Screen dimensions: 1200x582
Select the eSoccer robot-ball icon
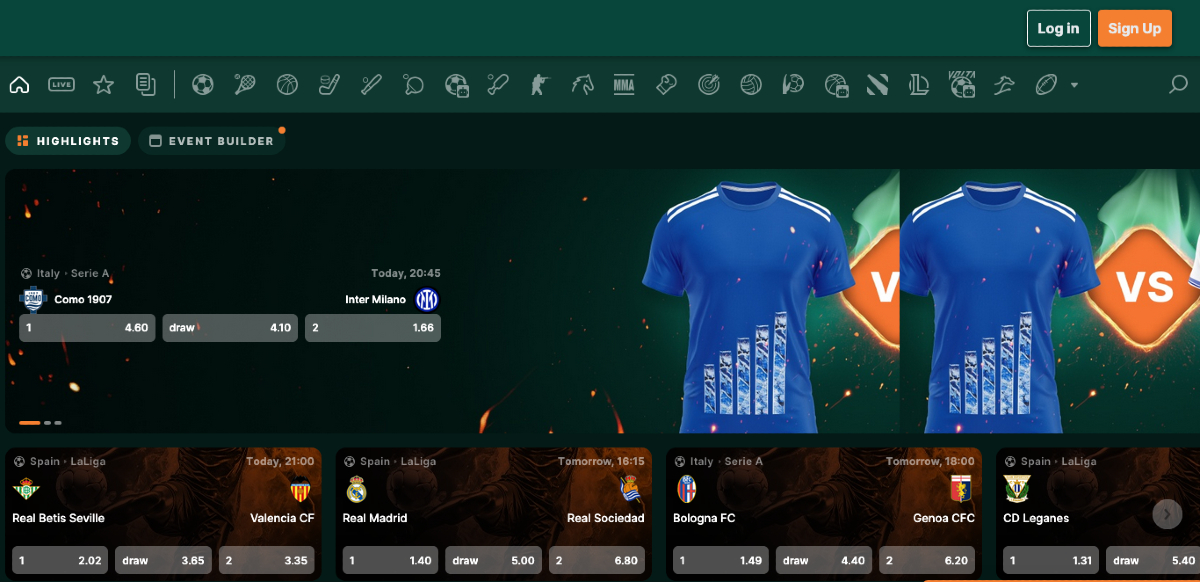click(x=457, y=85)
